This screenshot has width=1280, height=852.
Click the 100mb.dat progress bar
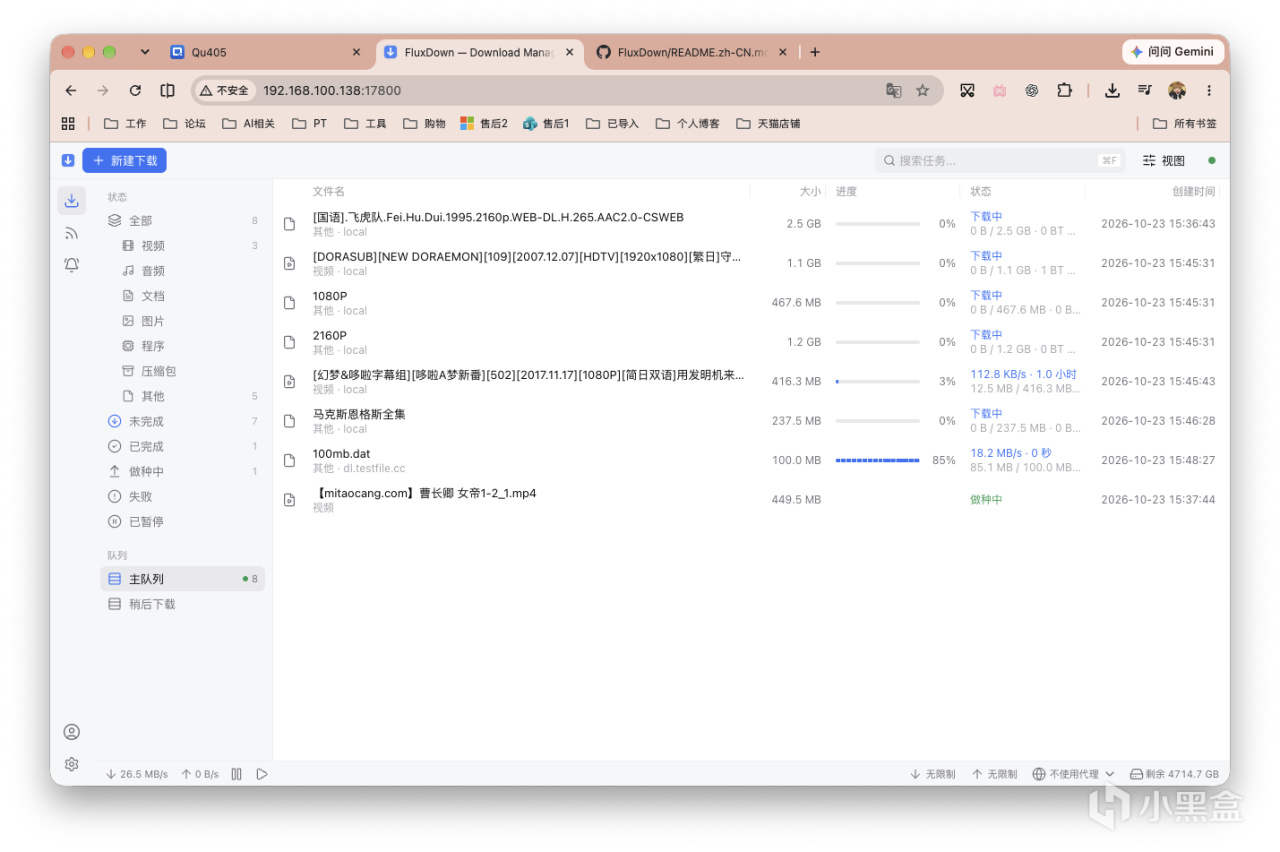[x=877, y=460]
